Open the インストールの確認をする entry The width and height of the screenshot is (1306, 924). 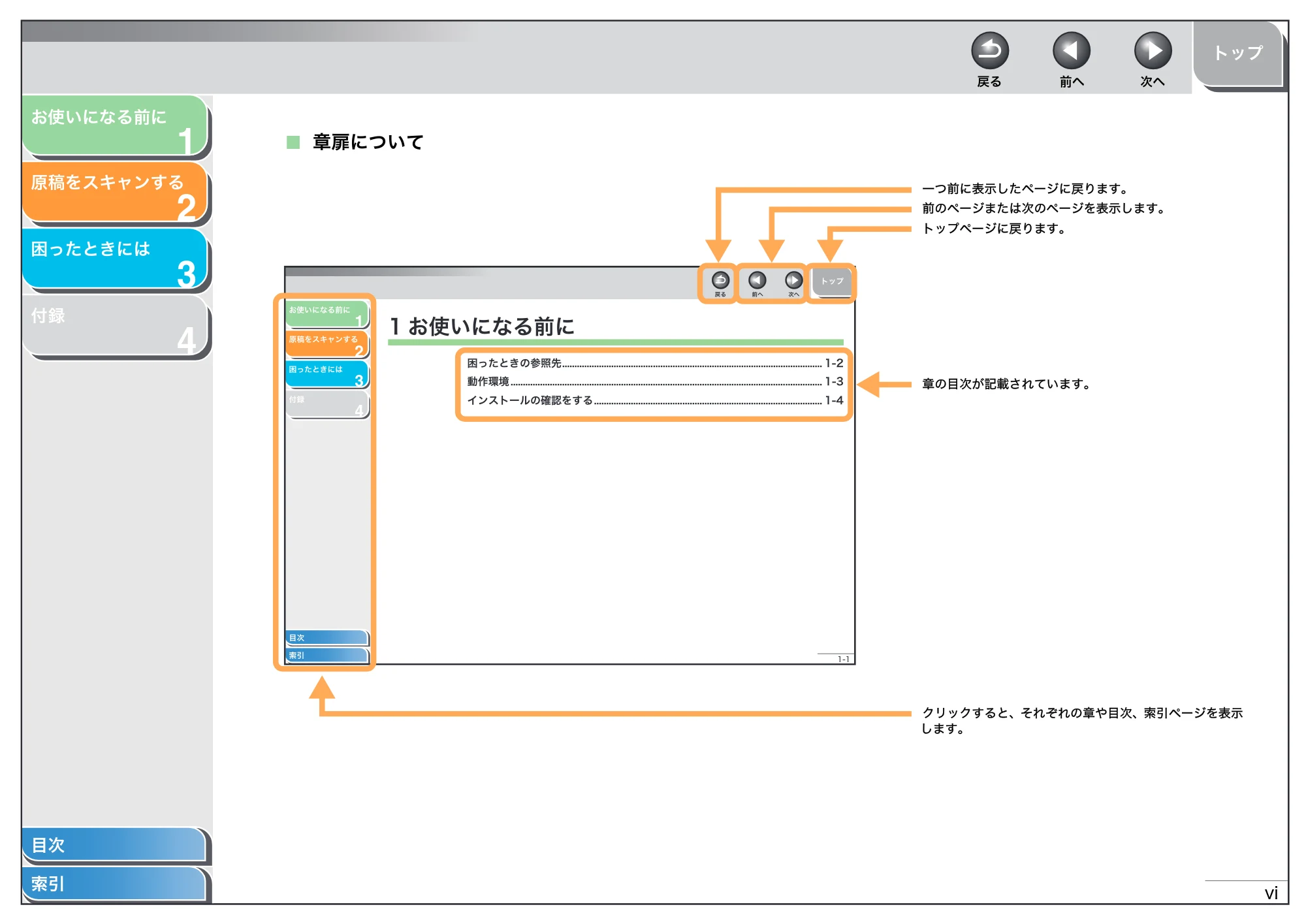tap(654, 400)
